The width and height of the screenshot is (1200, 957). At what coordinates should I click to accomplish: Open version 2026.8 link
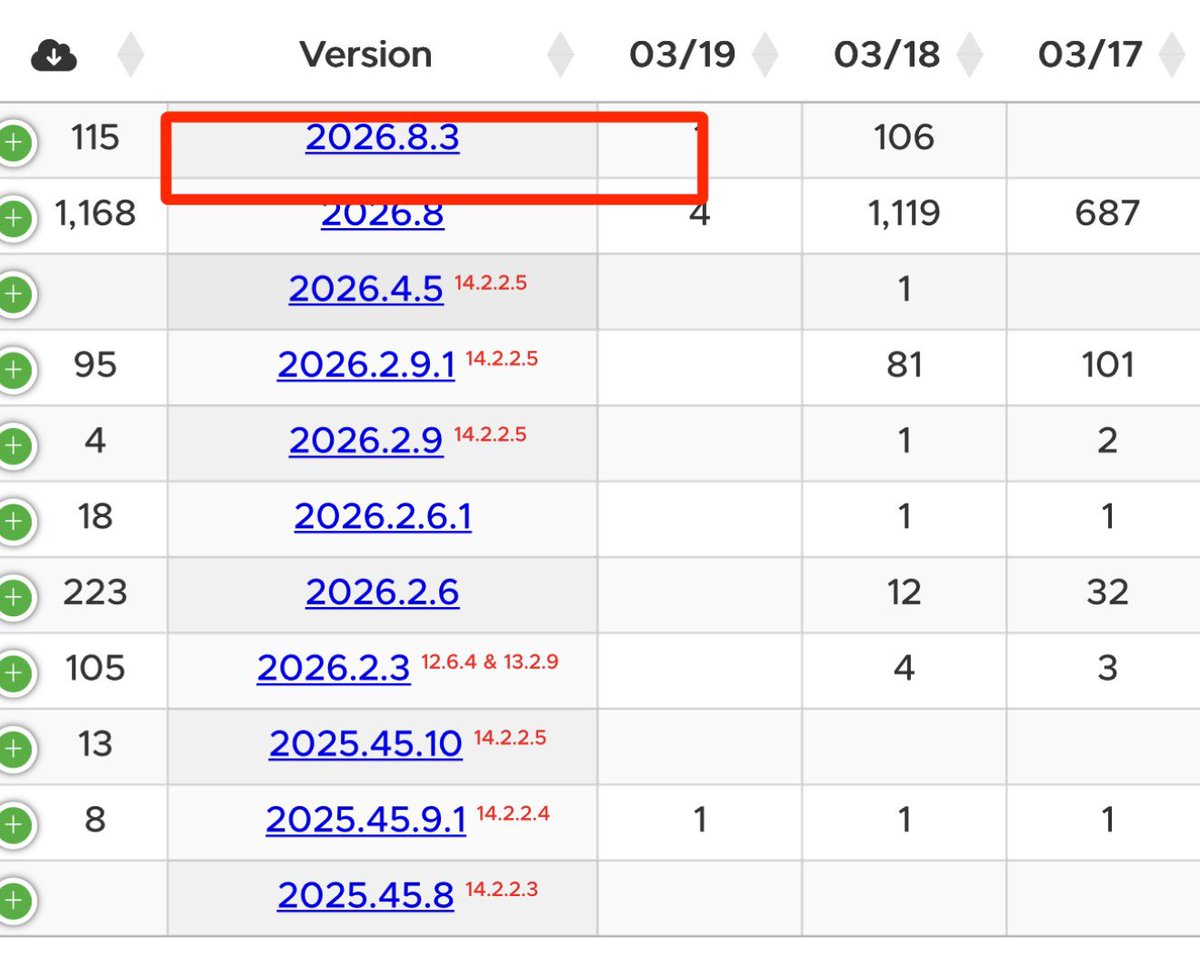tap(383, 213)
